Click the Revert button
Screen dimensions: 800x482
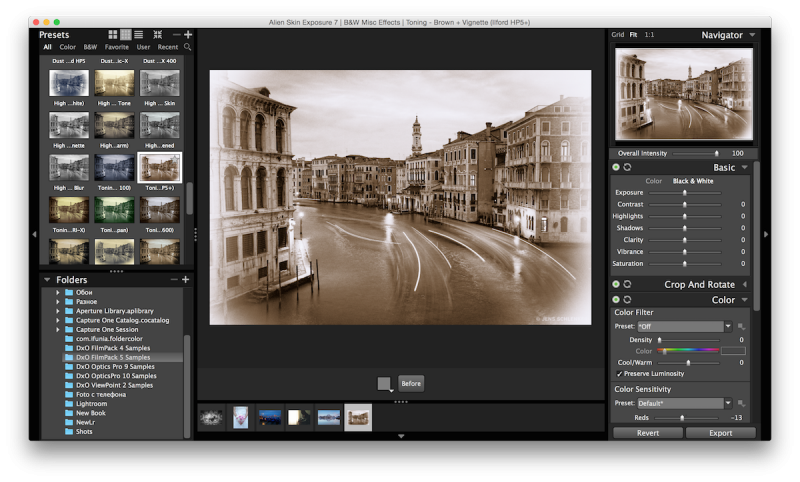point(647,433)
